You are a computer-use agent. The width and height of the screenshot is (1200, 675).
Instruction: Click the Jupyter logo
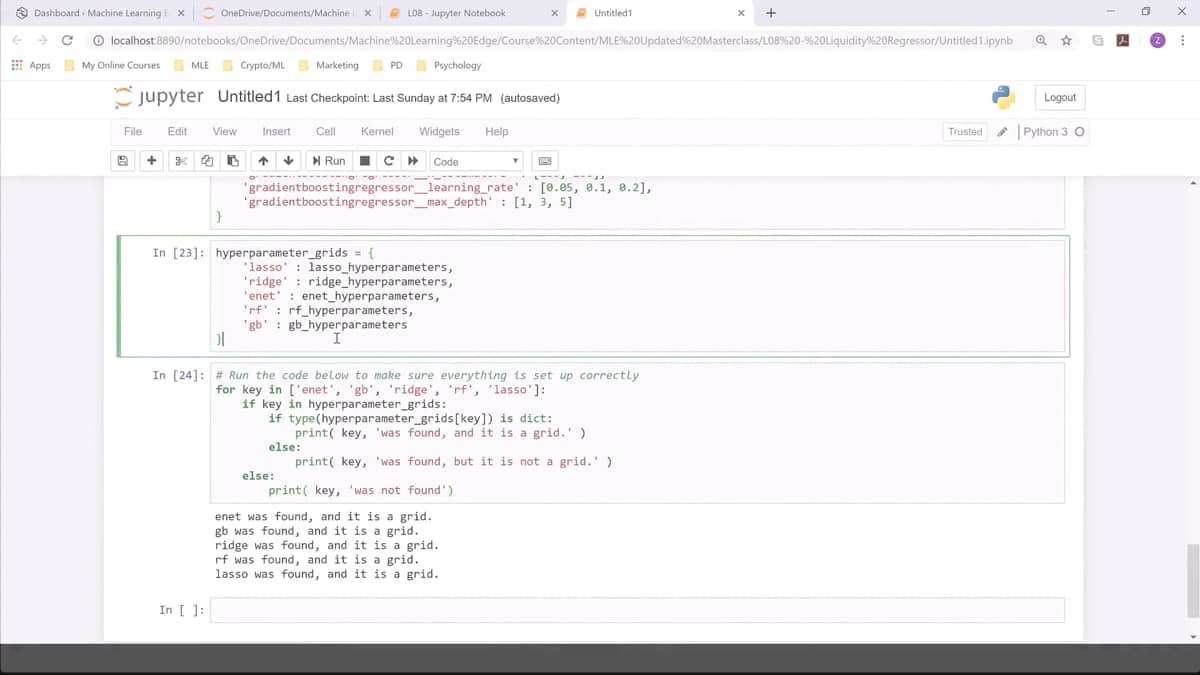coord(159,97)
